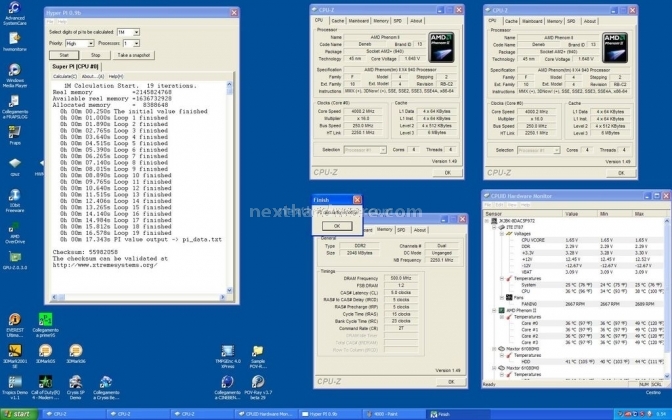Open About tab in the CPU-Z Memory window

click(x=420, y=230)
